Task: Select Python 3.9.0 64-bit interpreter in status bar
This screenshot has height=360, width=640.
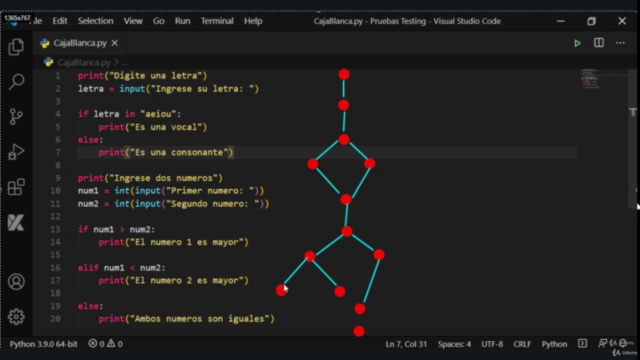Action: pyautogui.click(x=43, y=344)
